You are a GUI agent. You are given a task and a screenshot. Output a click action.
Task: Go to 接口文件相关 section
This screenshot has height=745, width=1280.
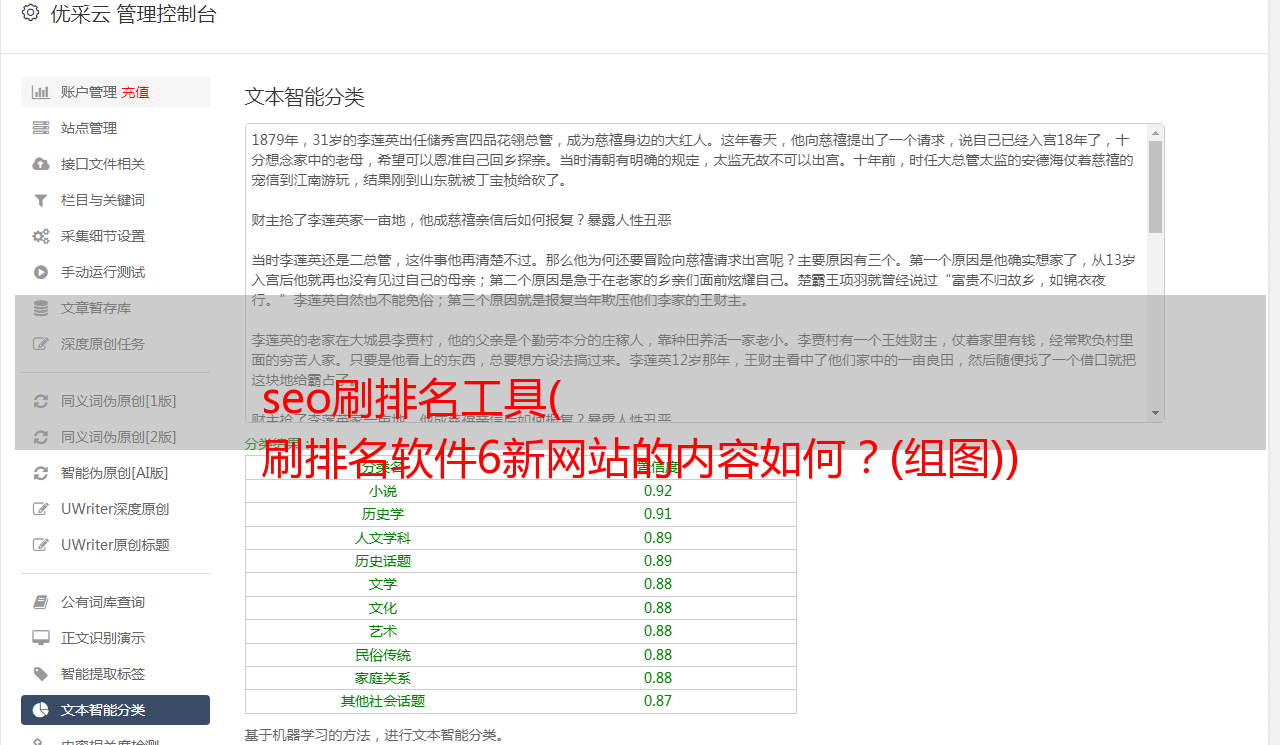pos(115,164)
